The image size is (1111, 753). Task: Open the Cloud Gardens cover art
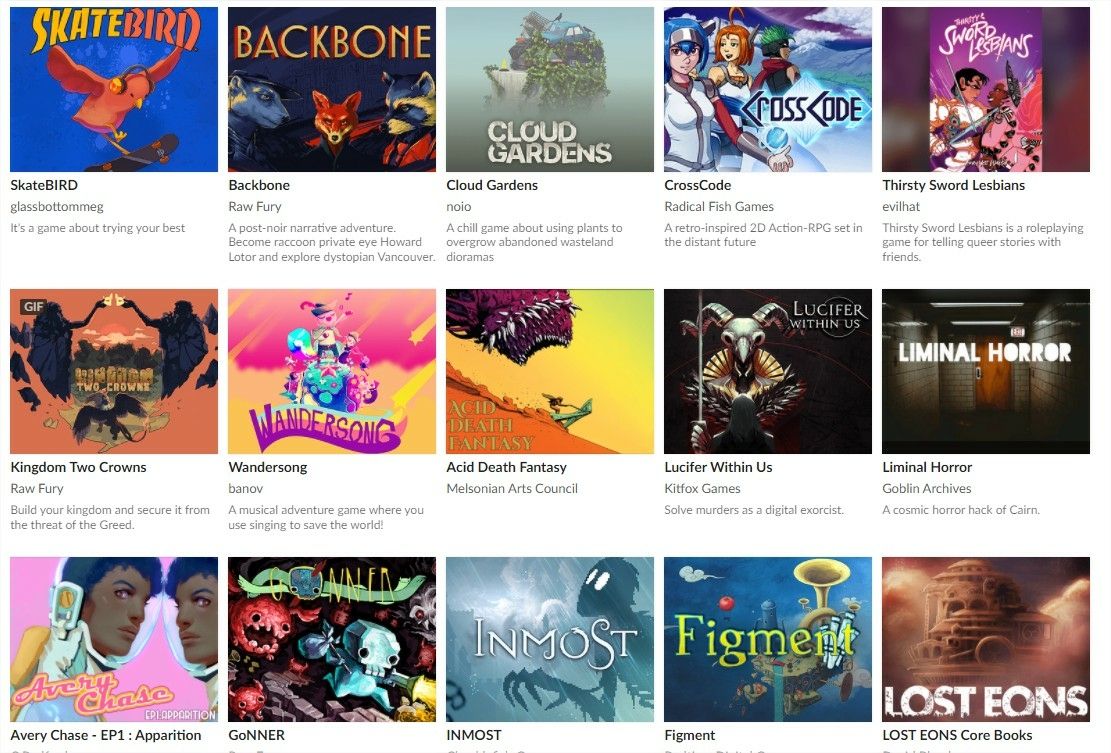[550, 89]
